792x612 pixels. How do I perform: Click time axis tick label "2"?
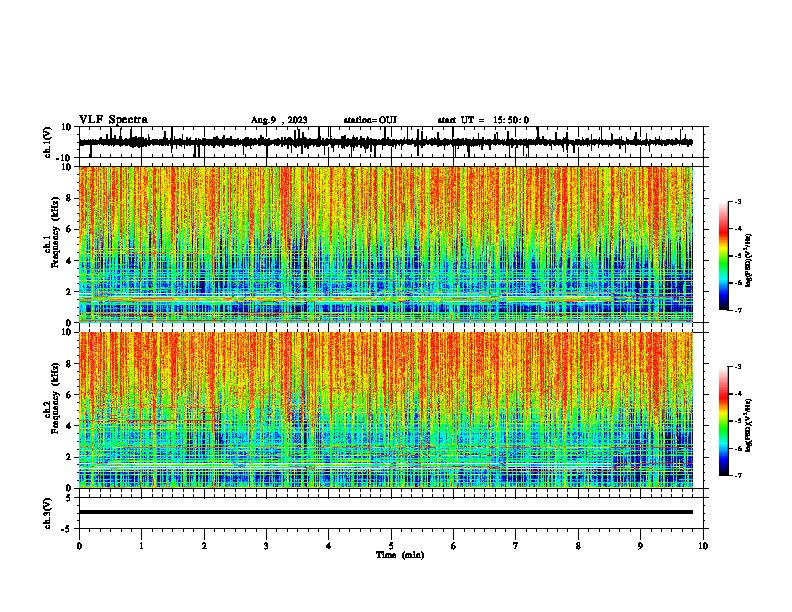204,546
